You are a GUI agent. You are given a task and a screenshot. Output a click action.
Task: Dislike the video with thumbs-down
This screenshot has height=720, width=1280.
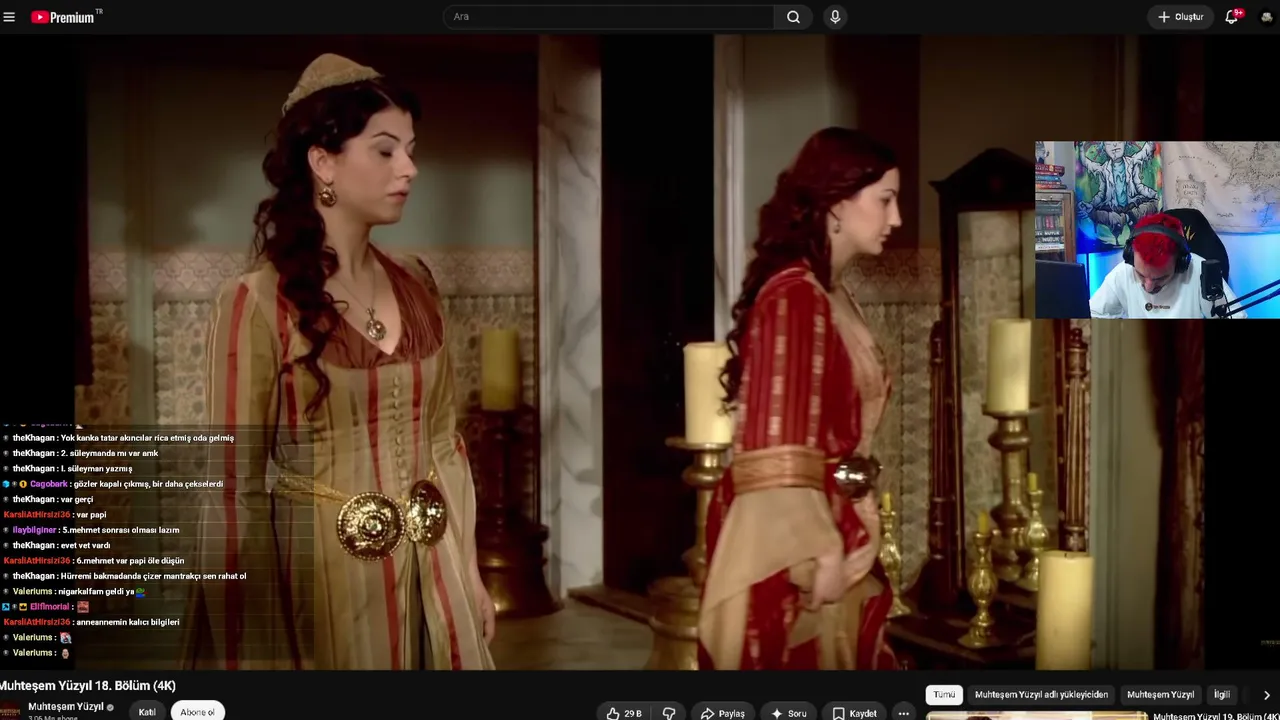pos(668,713)
